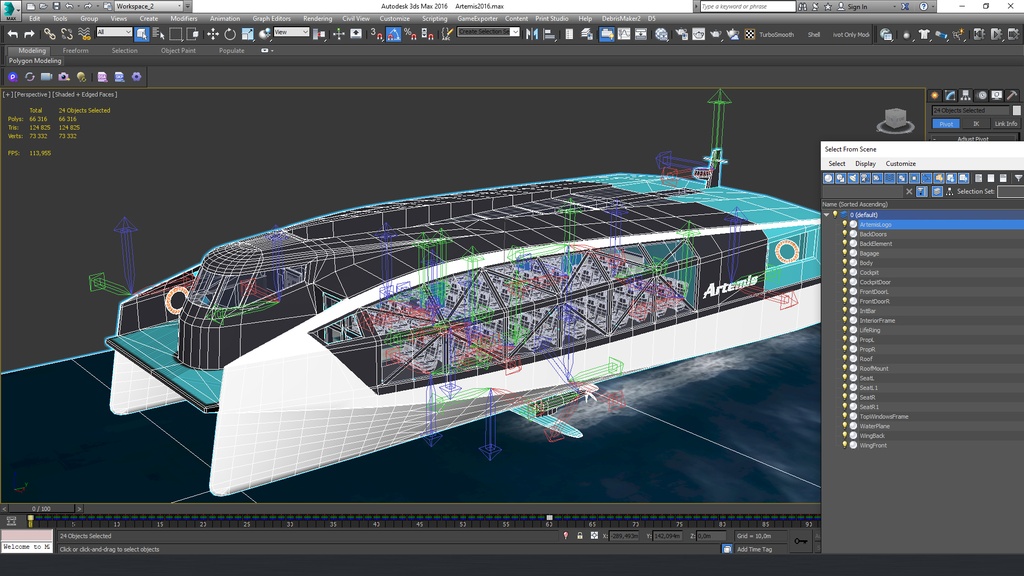Toggle light bulb visibility for Cockpit object
The width and height of the screenshot is (1024, 576).
pos(844,273)
